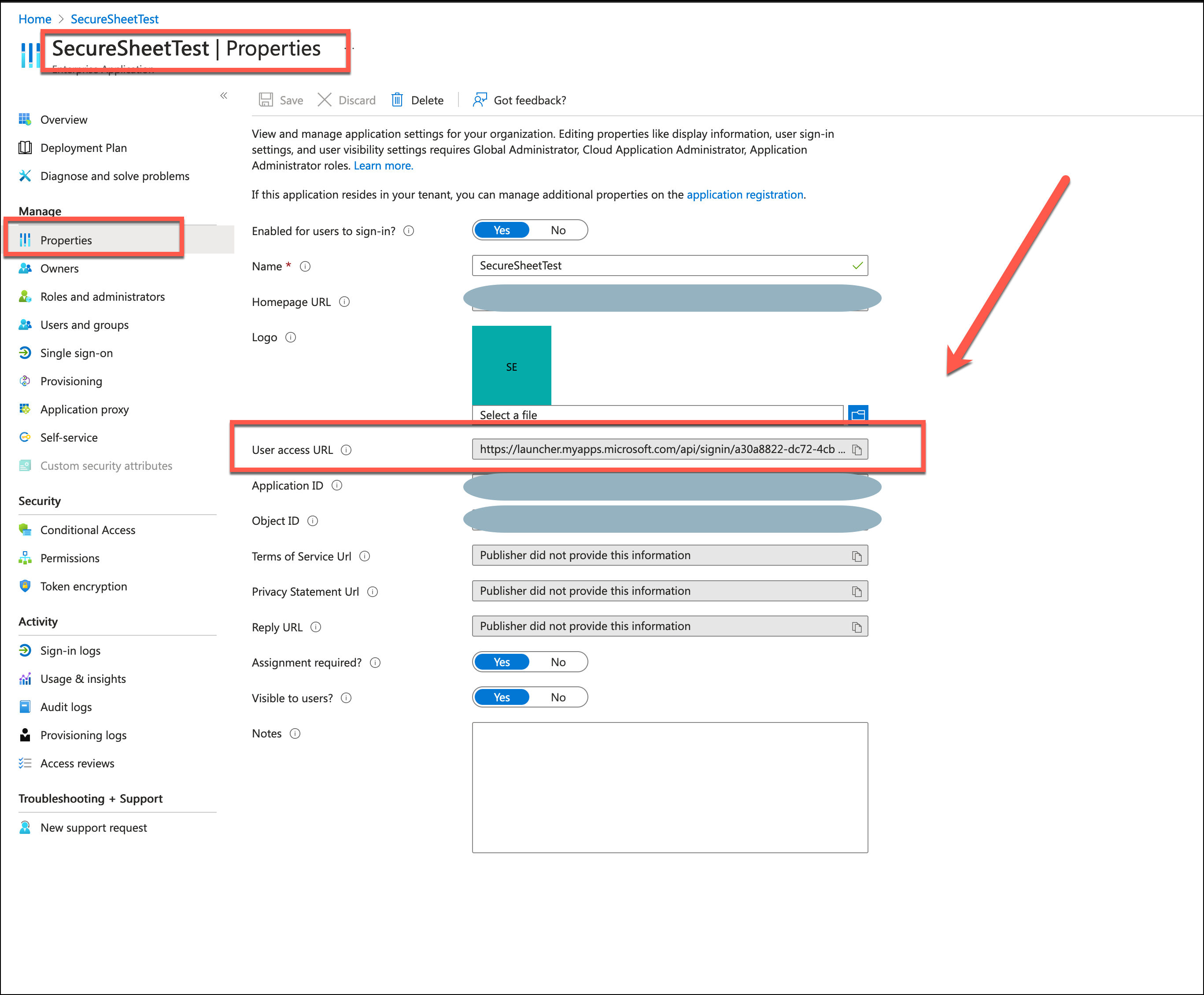Click info icon next to User access URL

click(x=346, y=450)
